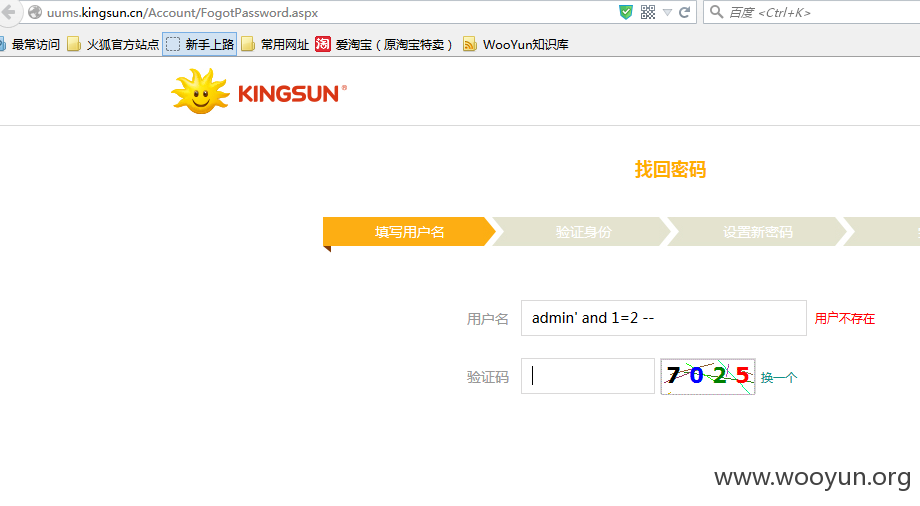Click the browser back arrow button
Viewport: 920px width, 506px height.
pyautogui.click(x=8, y=12)
